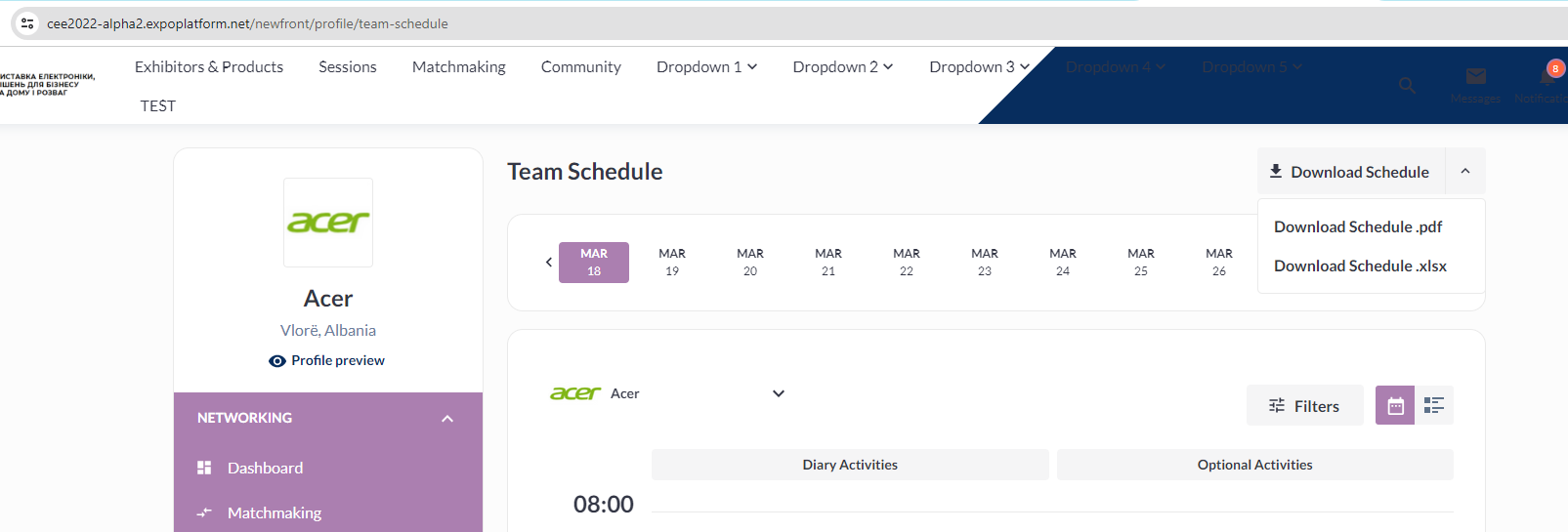Switch to list view icon
Screen dimensions: 1568x532
pyautogui.click(x=1434, y=405)
